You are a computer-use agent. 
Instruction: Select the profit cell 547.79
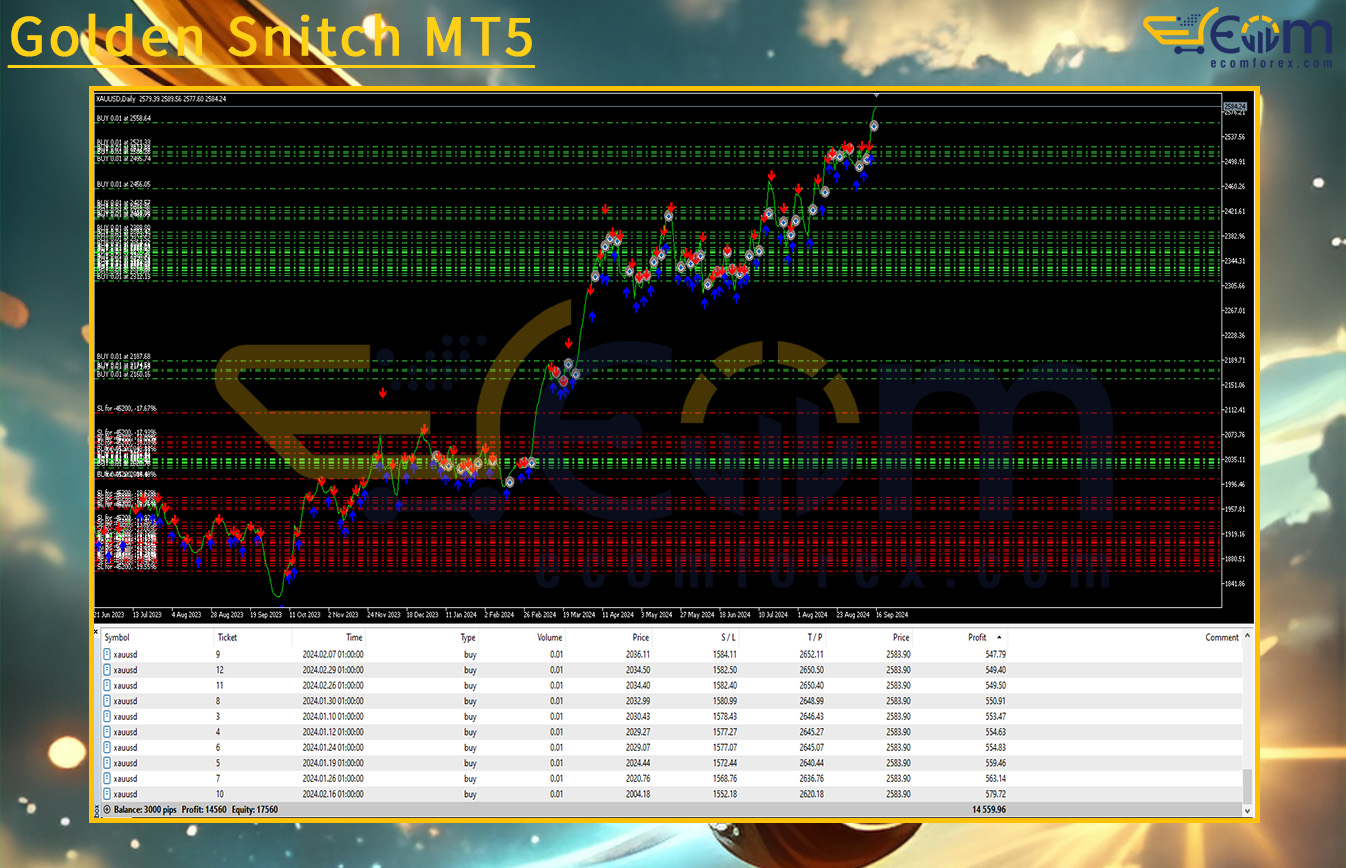point(996,654)
